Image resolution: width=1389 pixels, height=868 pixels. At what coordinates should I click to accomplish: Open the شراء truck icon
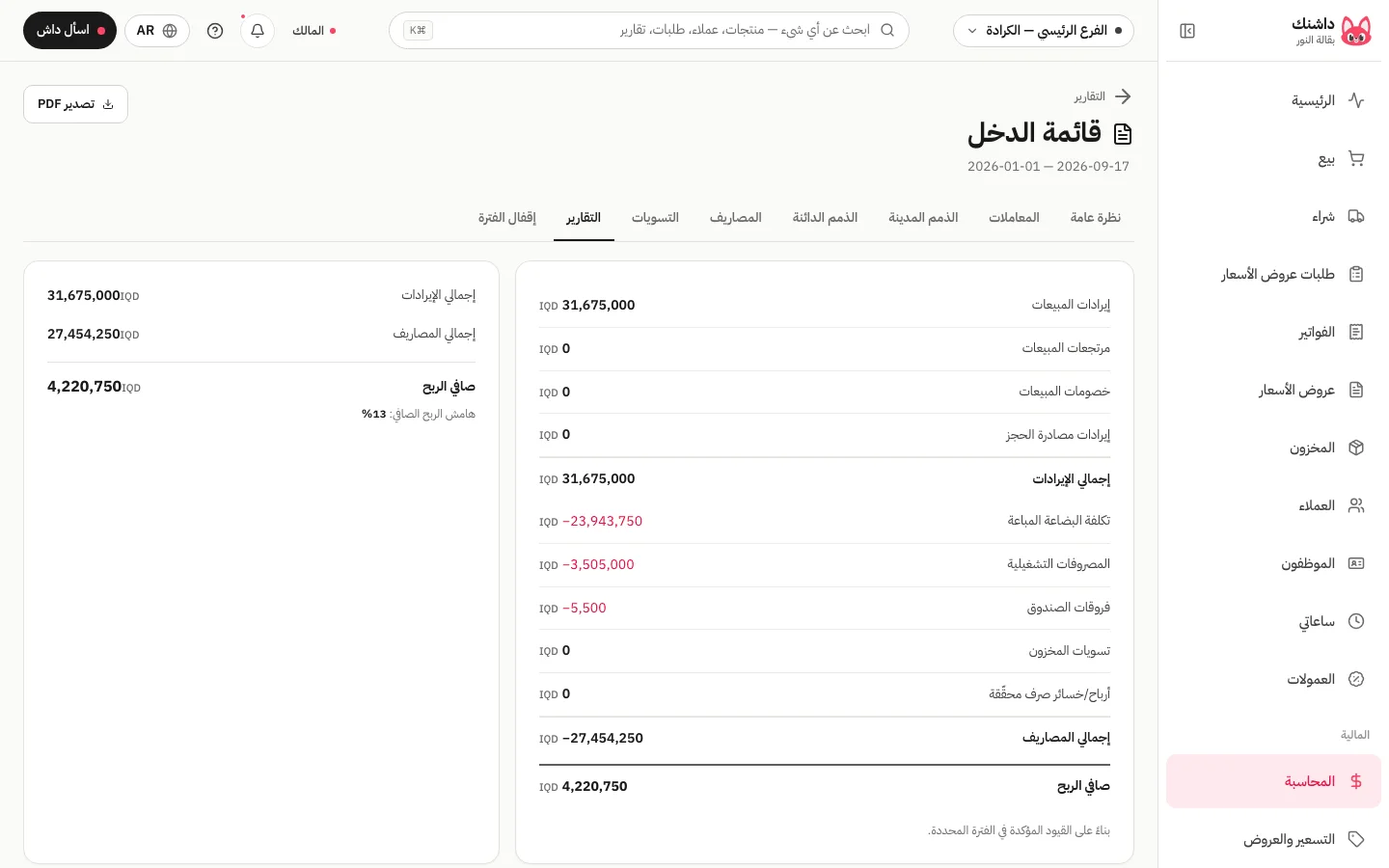coord(1356,216)
